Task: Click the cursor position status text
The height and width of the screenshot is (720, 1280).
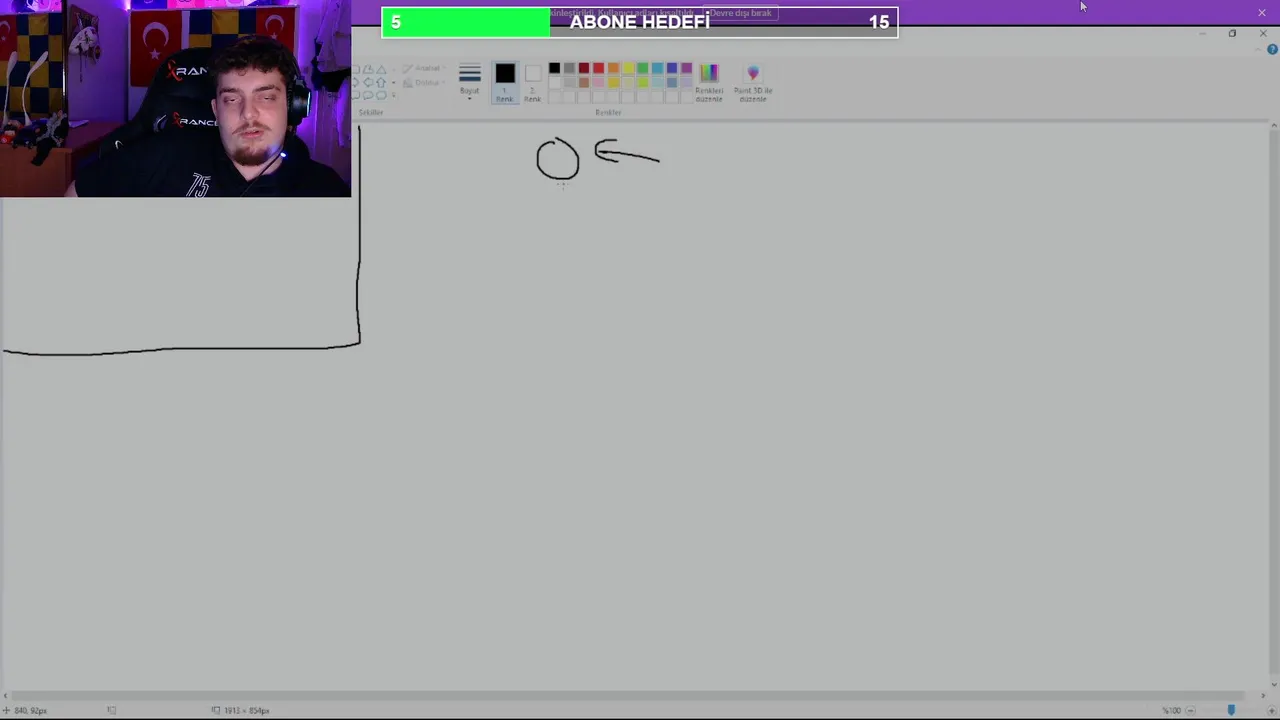Action: pos(31,711)
